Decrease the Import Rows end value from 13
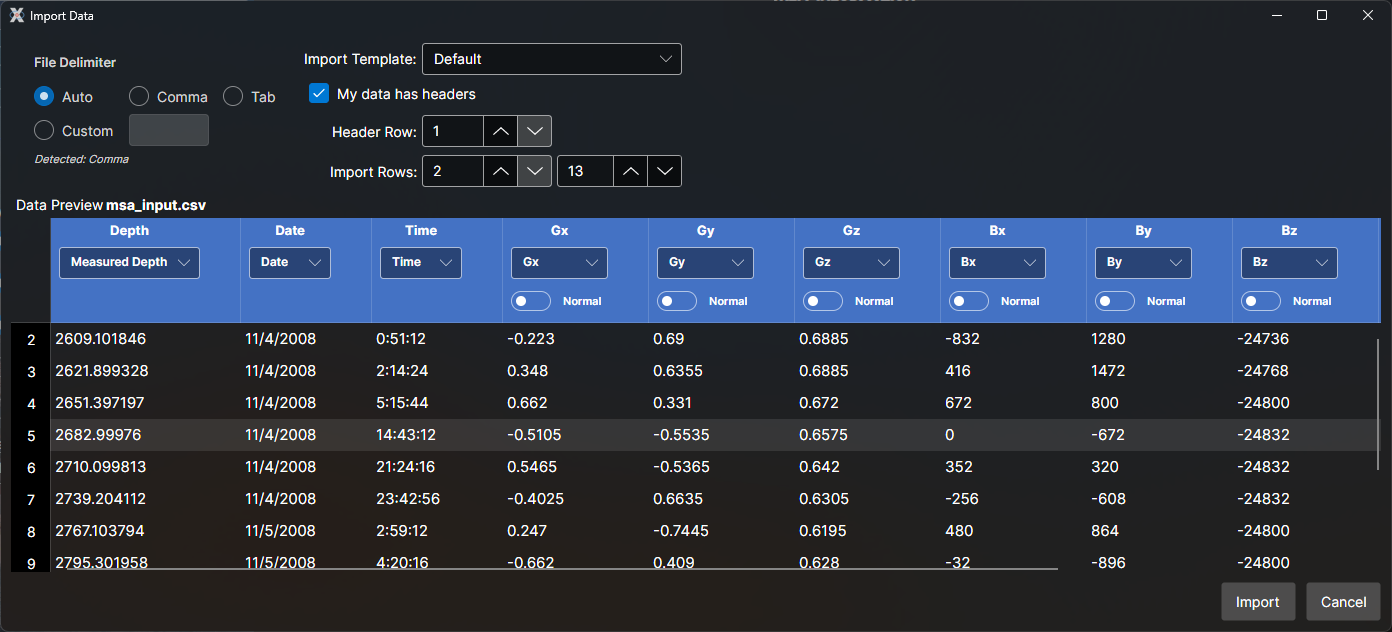This screenshot has height=632, width=1392. click(664, 170)
